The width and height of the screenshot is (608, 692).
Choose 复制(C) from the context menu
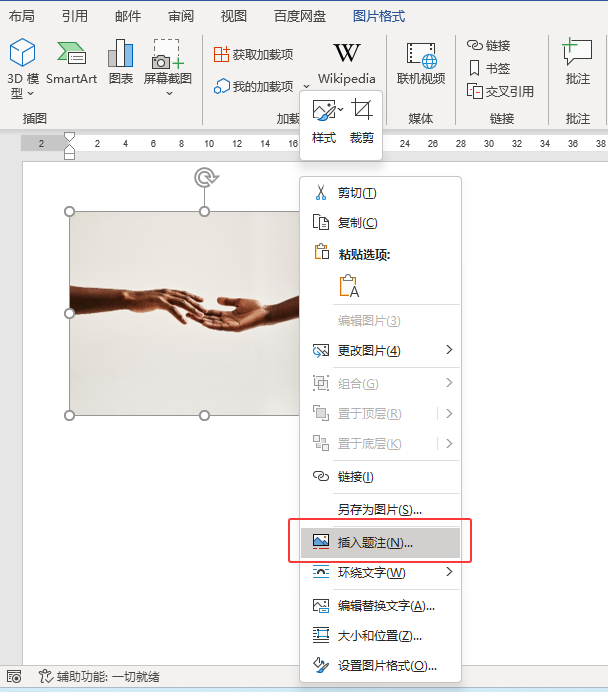click(x=380, y=222)
